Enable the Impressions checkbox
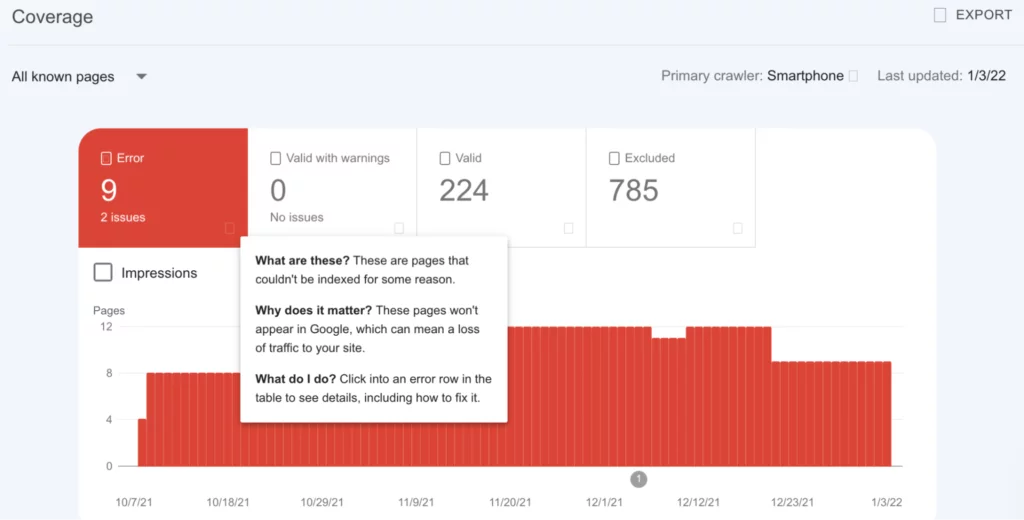 tap(103, 273)
